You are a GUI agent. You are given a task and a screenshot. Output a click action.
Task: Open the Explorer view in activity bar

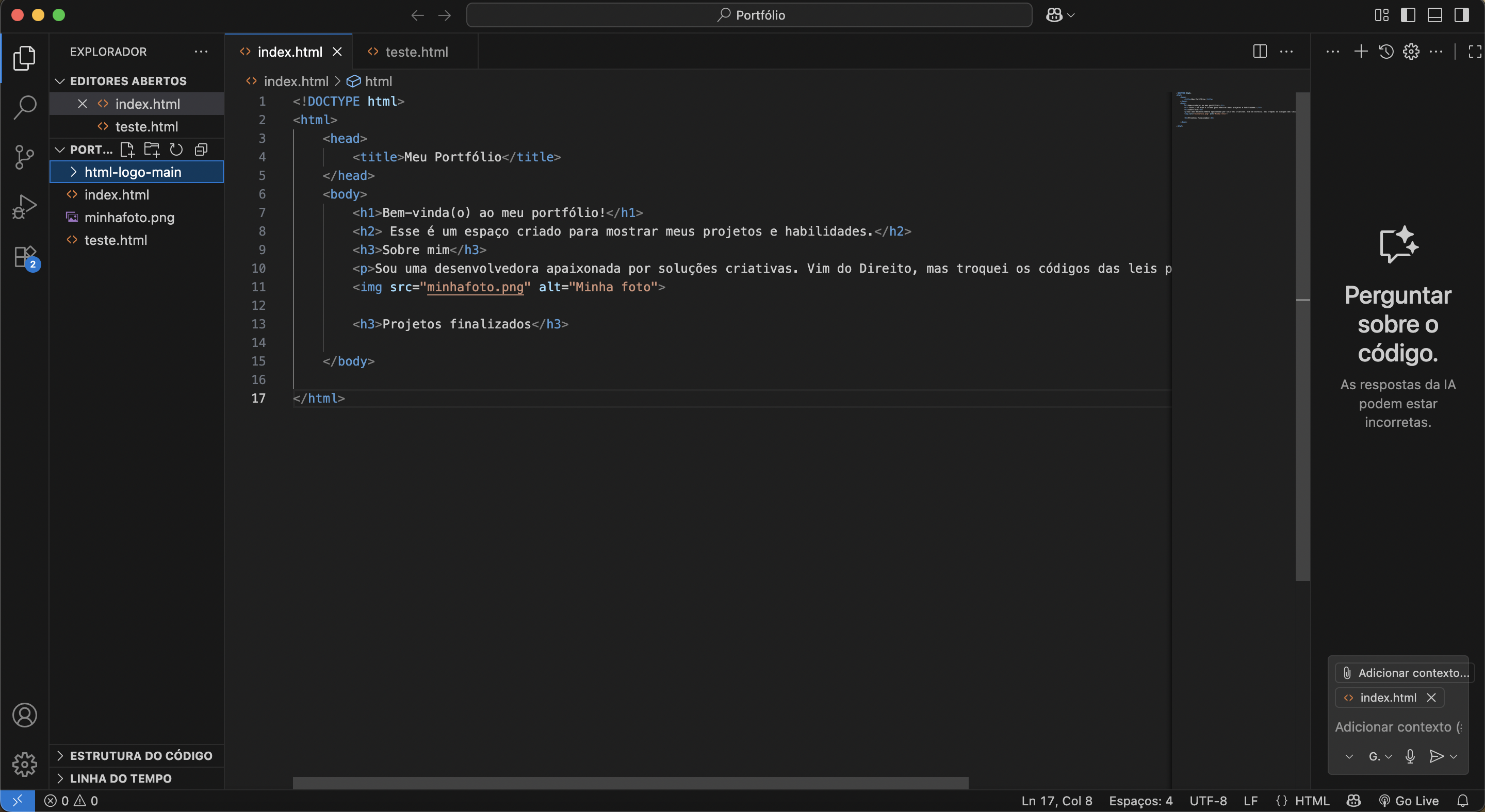24,58
